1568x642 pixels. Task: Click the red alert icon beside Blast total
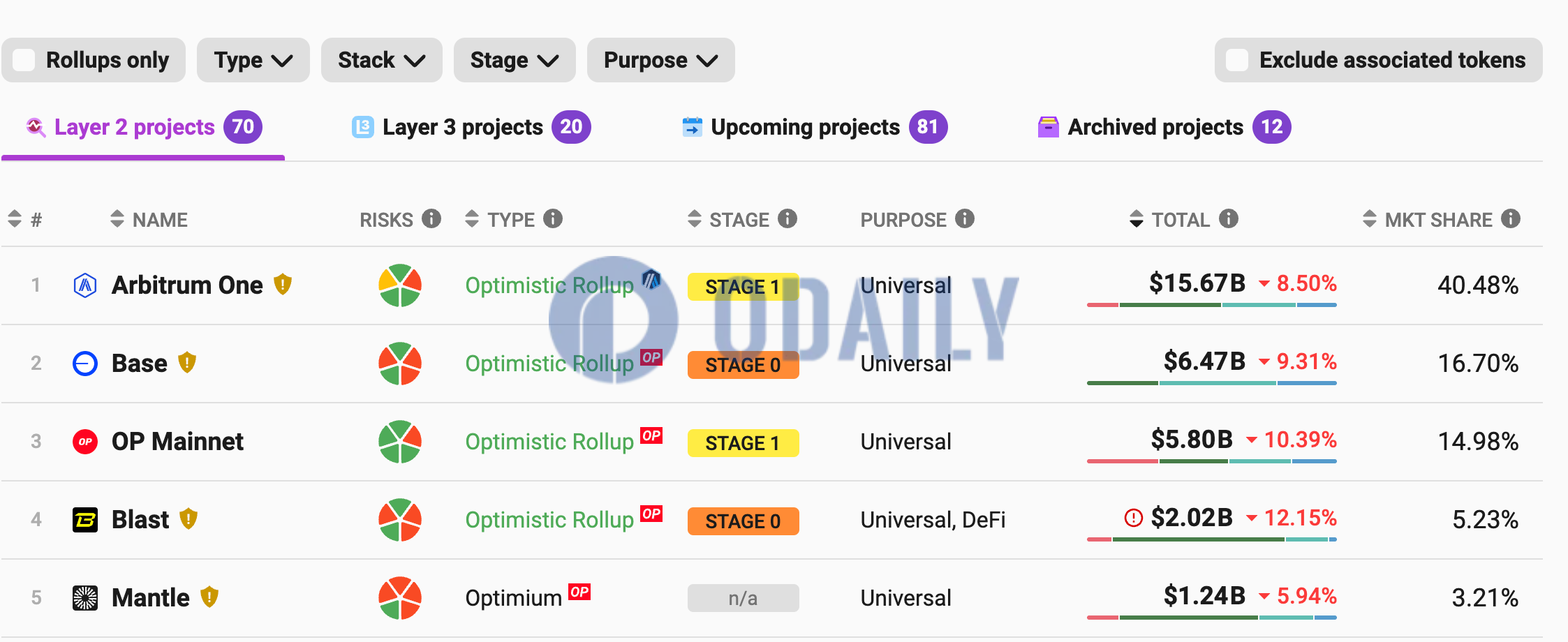coord(1134,518)
